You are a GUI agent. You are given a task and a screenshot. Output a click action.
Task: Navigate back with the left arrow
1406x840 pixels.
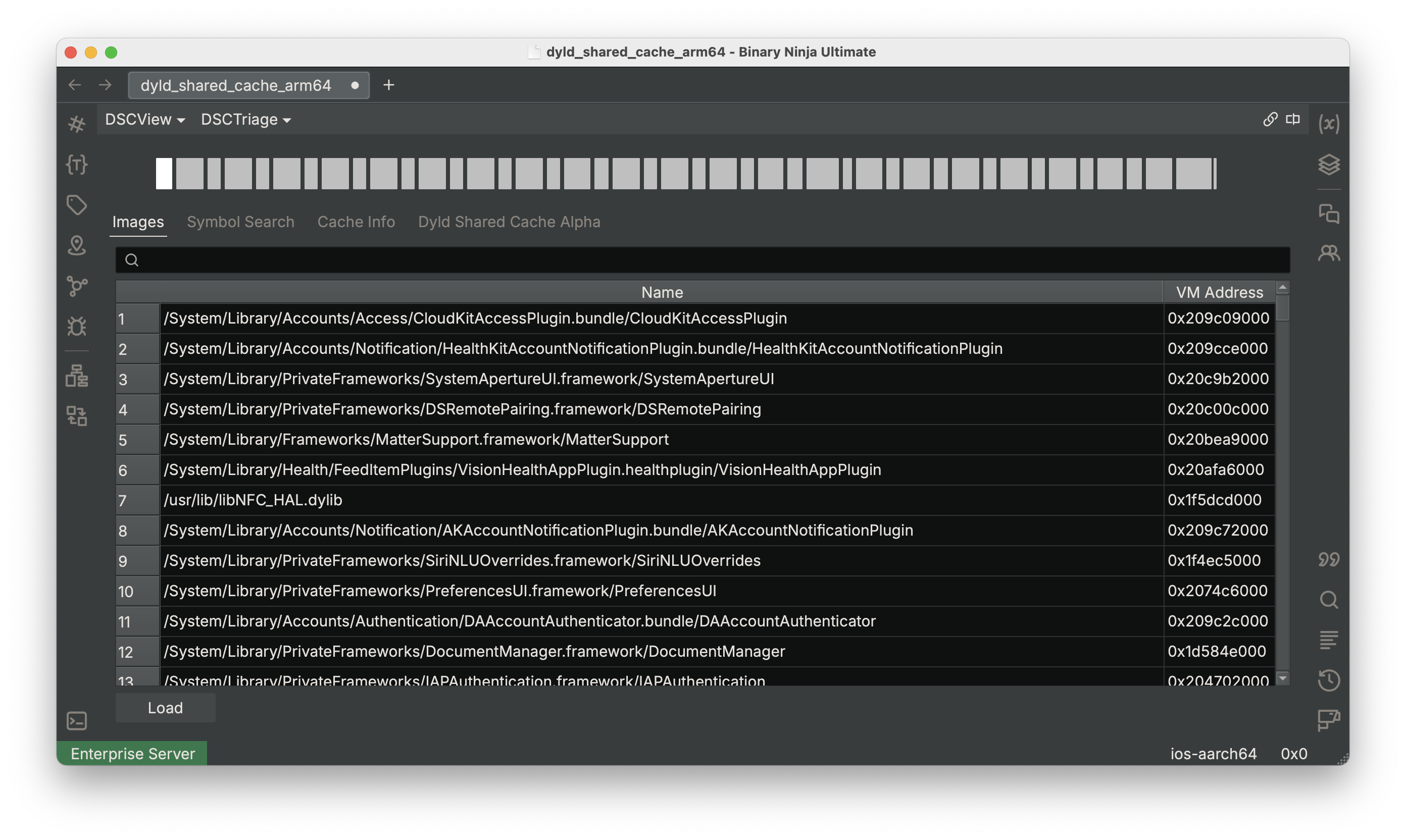point(75,85)
